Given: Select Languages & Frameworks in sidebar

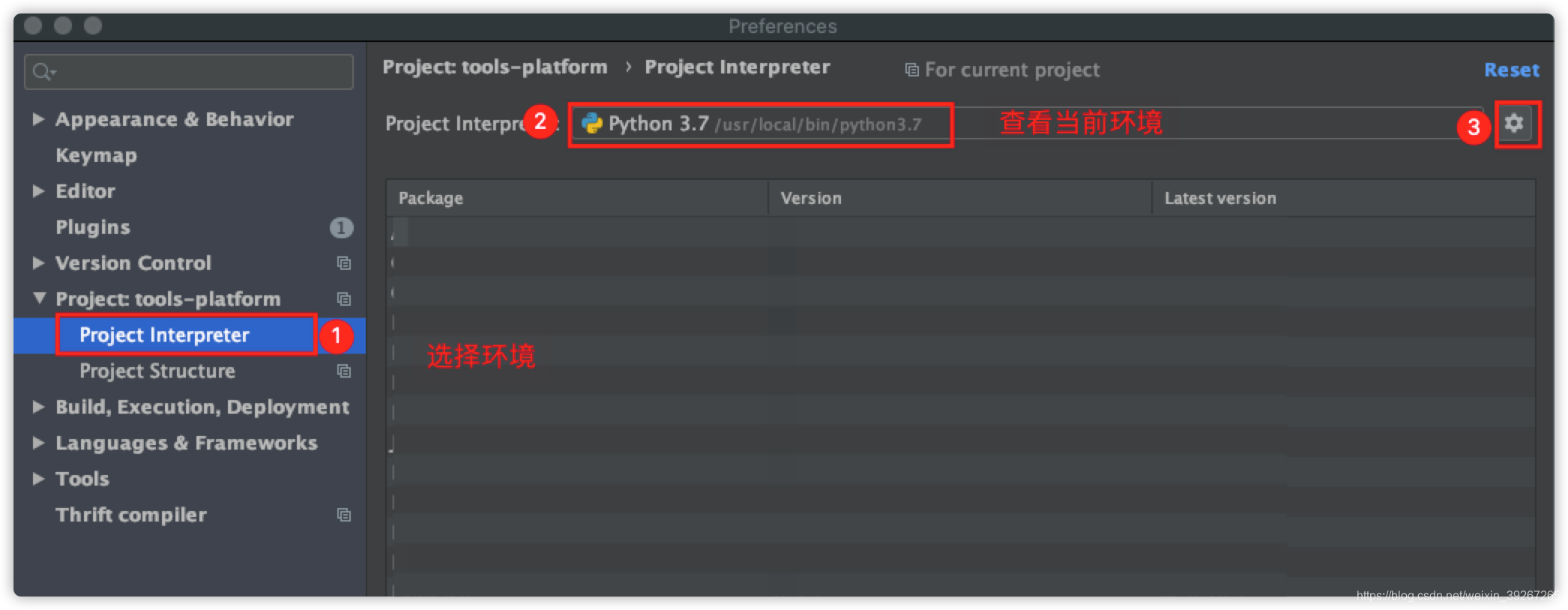Looking at the screenshot, I should click(187, 443).
